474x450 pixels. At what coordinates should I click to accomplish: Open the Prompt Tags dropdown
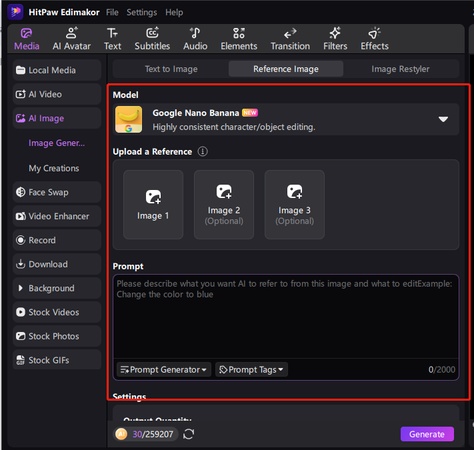point(251,369)
